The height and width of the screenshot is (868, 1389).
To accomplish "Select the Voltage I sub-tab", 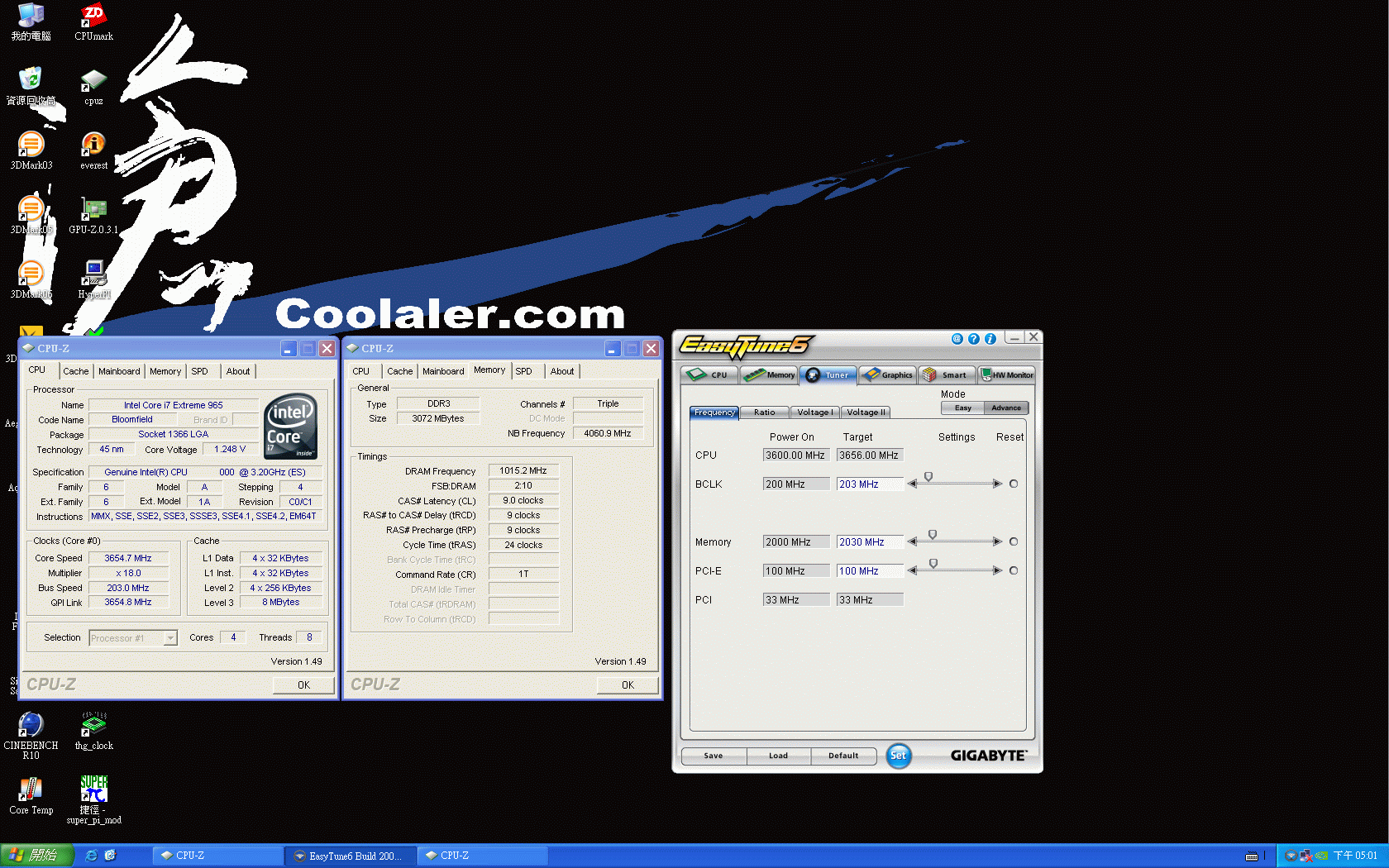I will 815,413.
